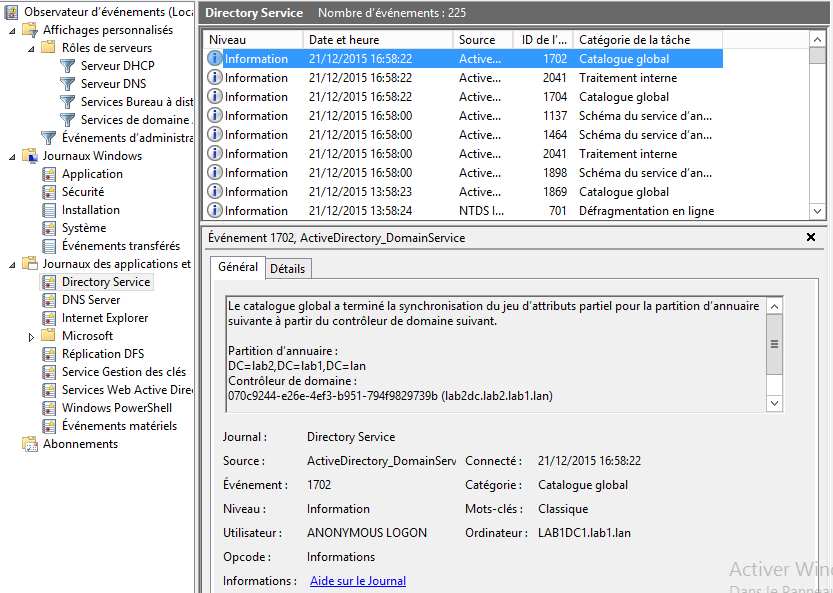This screenshot has height=593, width=833.
Task: Click description box scroll up arrow
Action: (x=775, y=306)
